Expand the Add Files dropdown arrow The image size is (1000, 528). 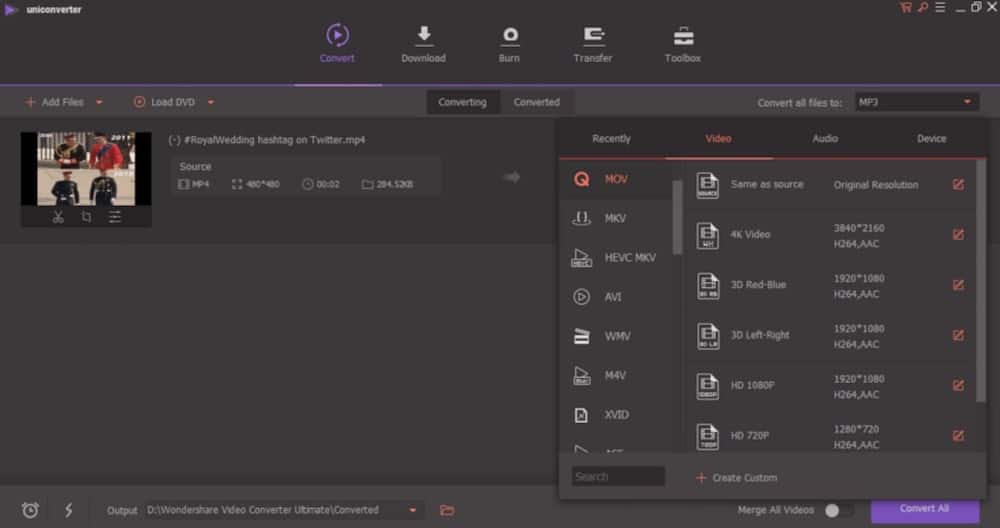(x=99, y=102)
